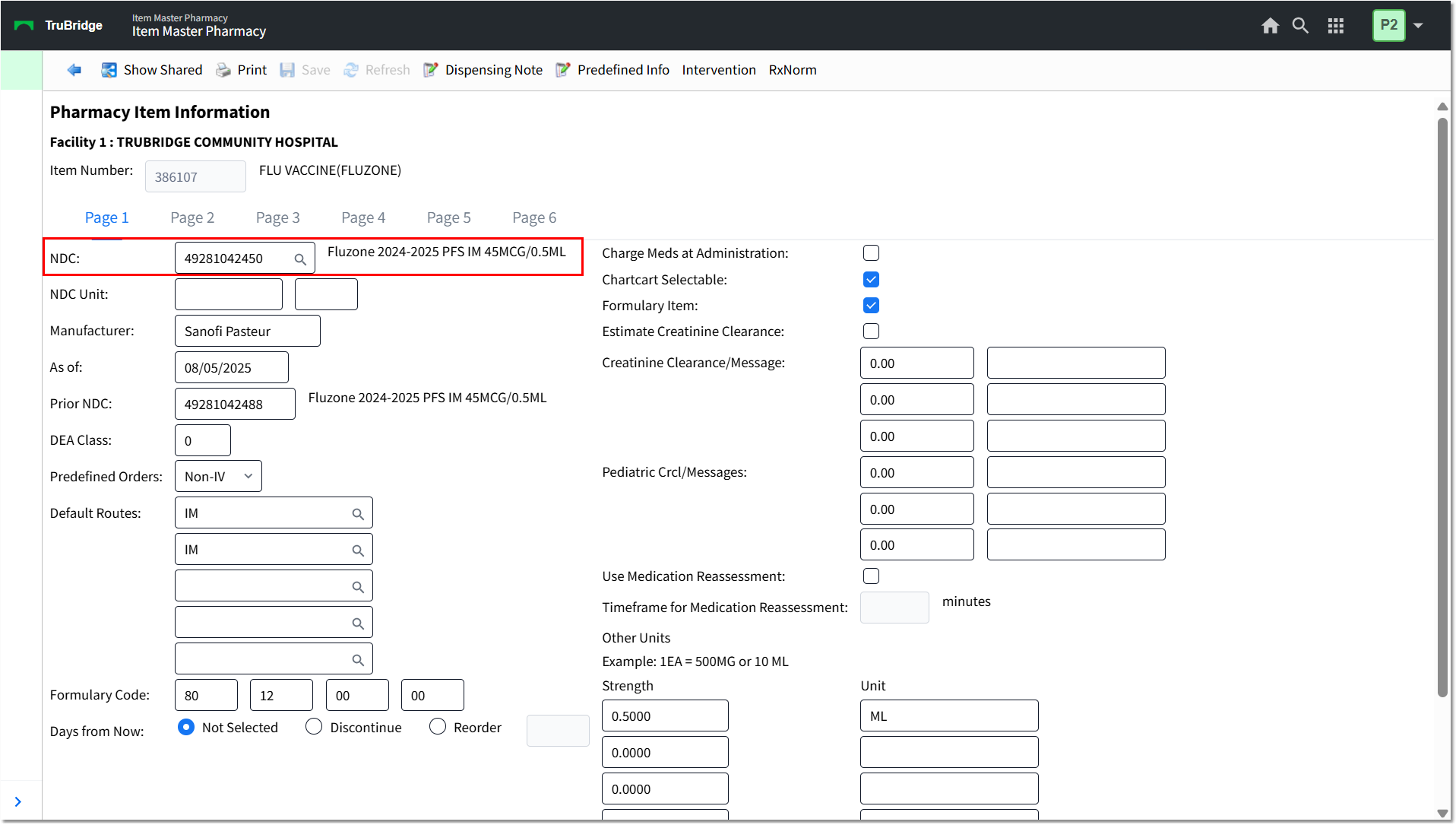Switch to Page 3 tab
Image resolution: width=1456 pixels, height=825 pixels.
278,217
